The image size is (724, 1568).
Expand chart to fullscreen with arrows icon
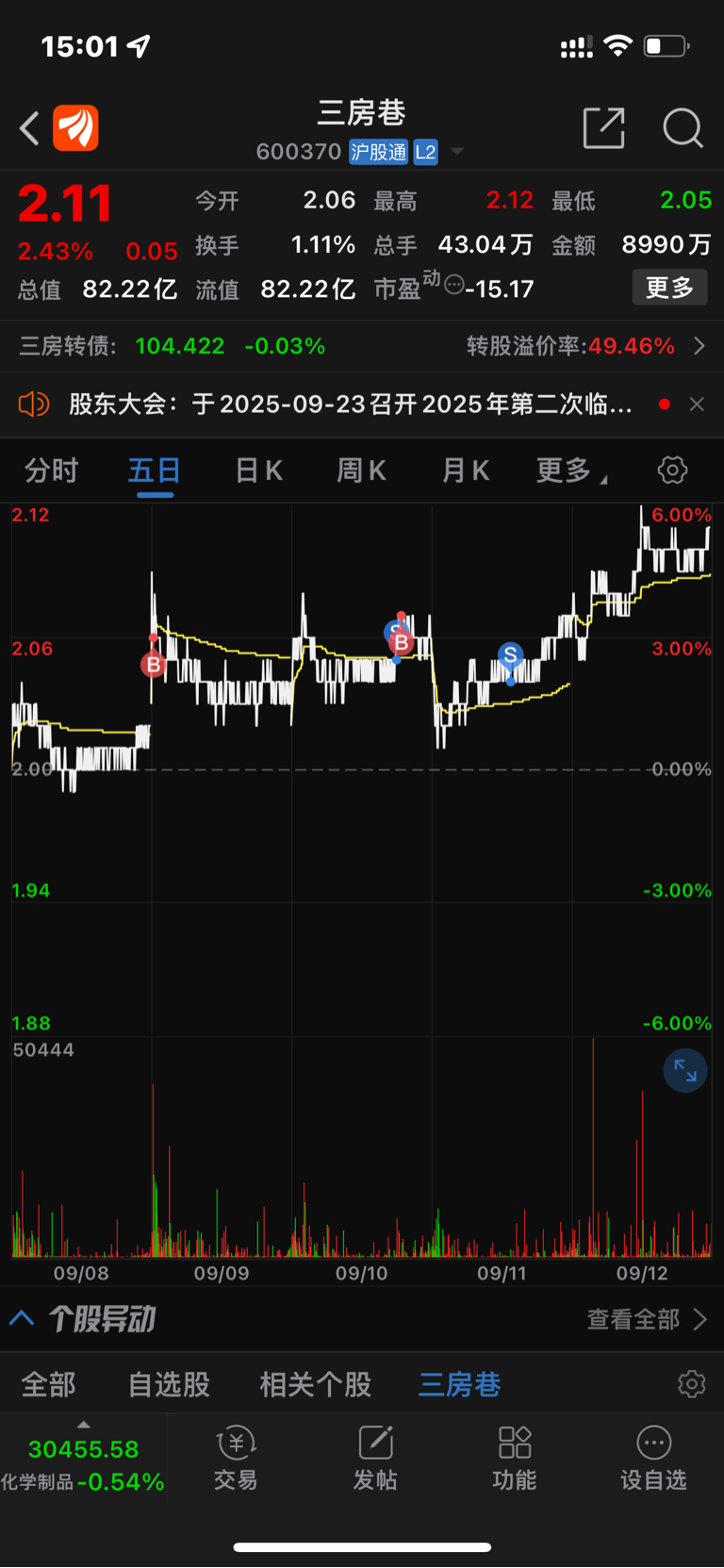(x=685, y=1071)
